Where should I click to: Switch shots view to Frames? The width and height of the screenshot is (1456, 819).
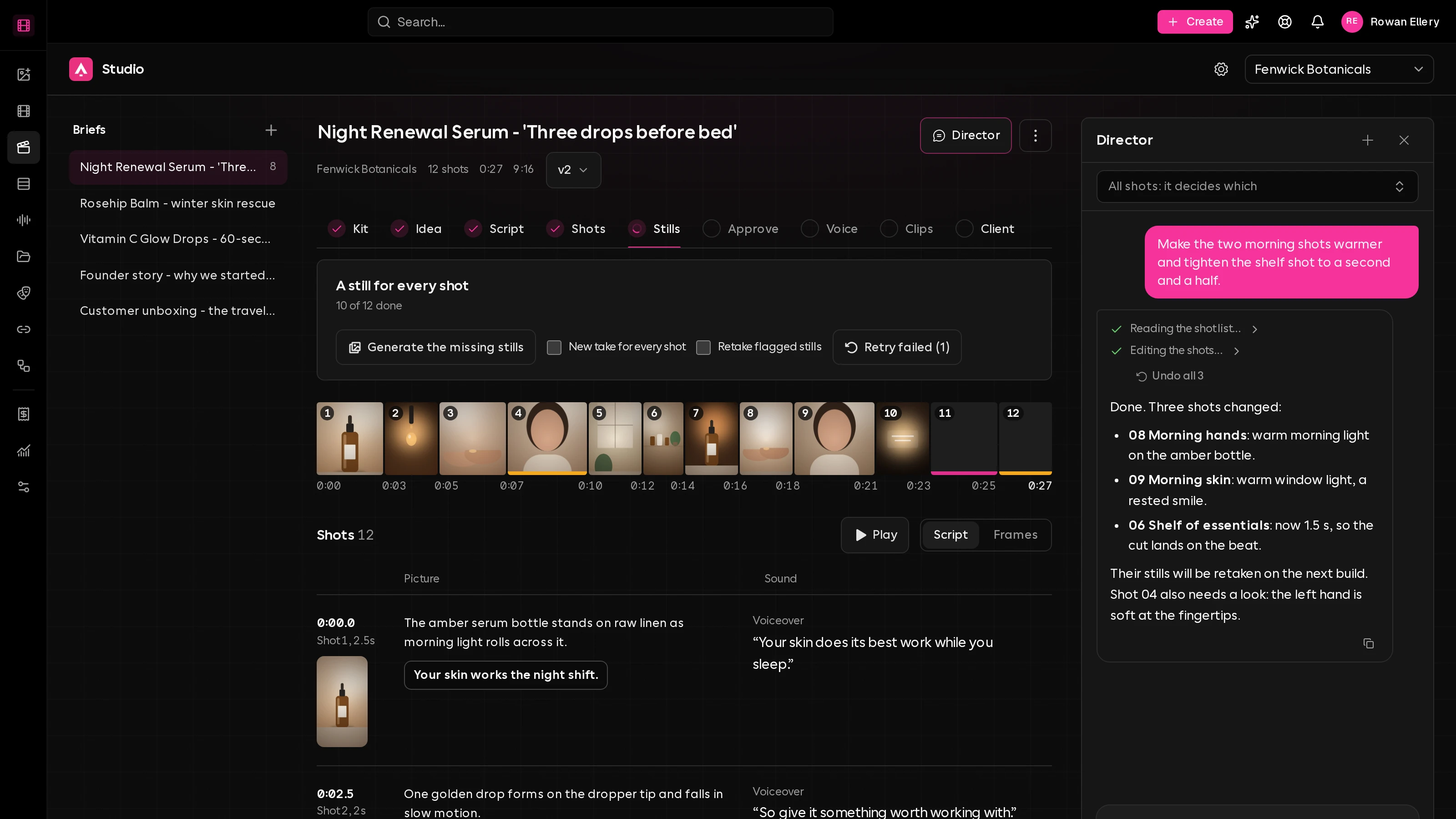(x=1015, y=535)
